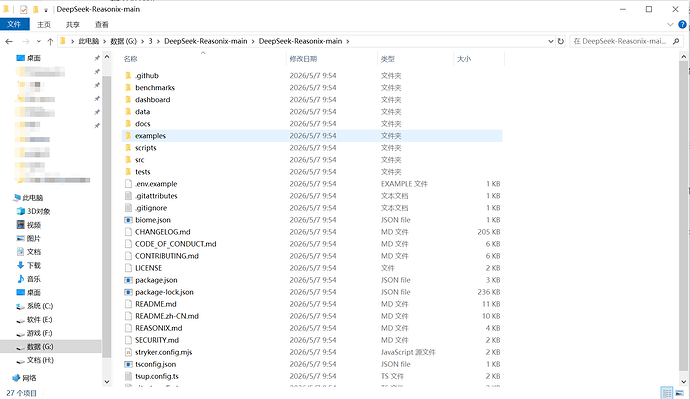Select 此电脑 in navigation pane
This screenshot has width=690, height=399.
tap(28, 198)
